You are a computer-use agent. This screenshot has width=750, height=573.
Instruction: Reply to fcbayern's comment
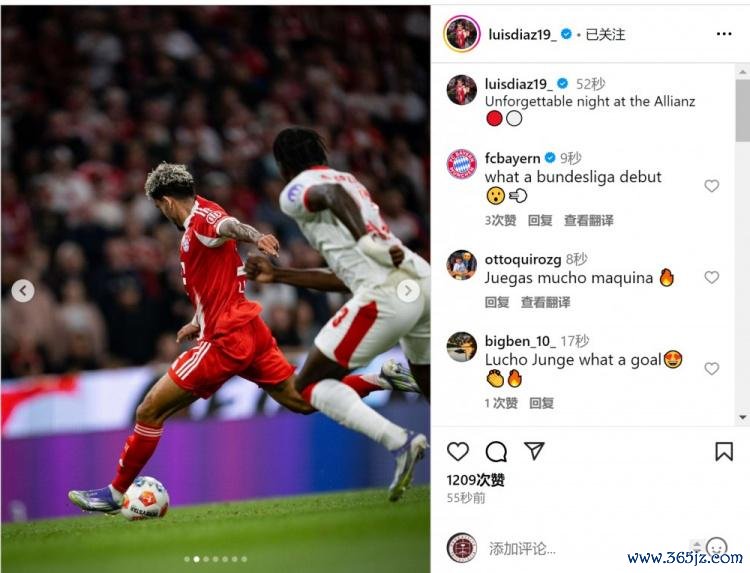(x=540, y=220)
